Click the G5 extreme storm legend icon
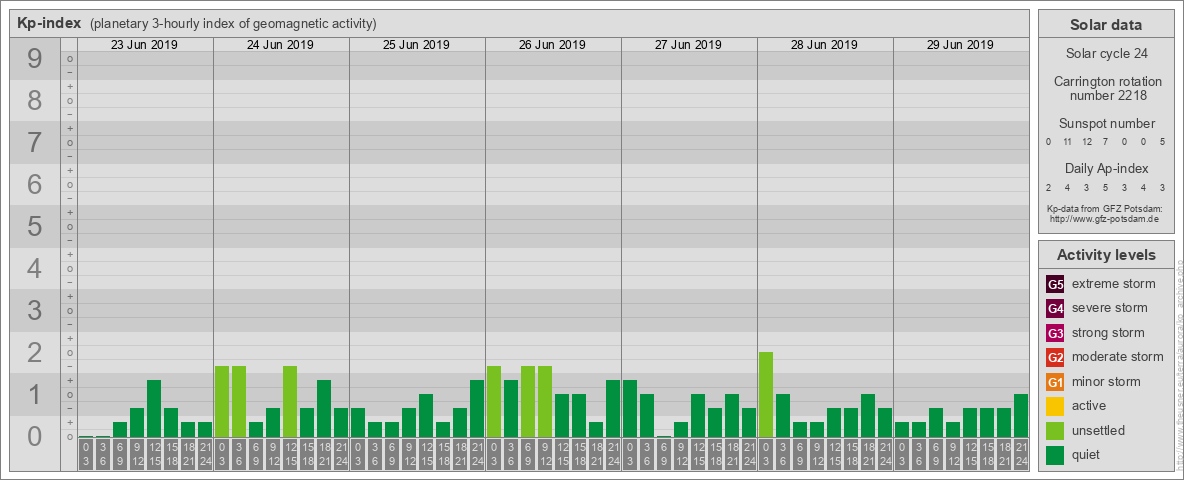 click(x=1055, y=285)
